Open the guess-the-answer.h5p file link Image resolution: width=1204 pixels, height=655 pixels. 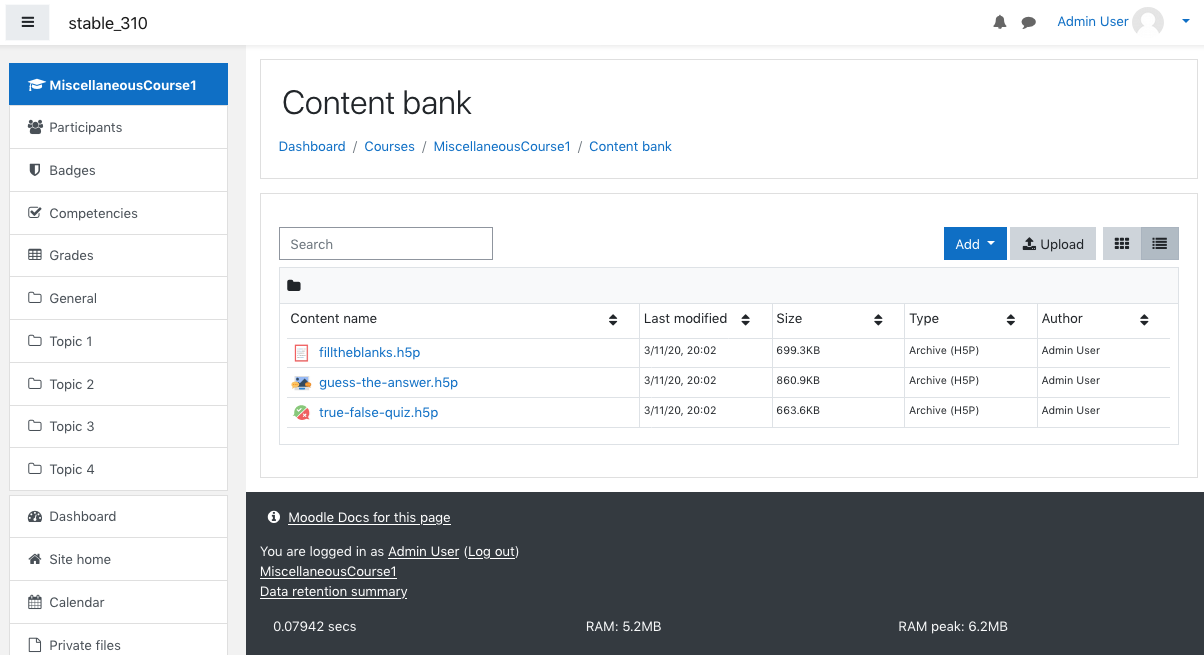(x=388, y=382)
